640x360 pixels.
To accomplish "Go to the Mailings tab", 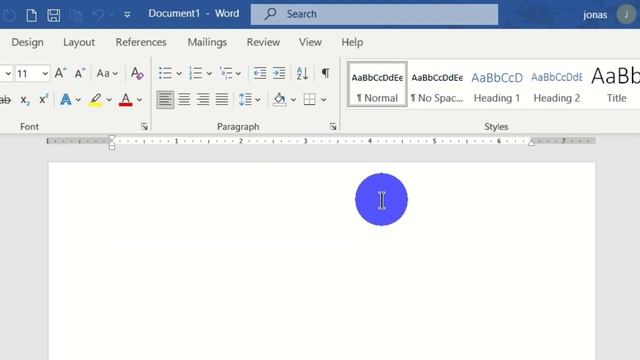I will coord(207,42).
